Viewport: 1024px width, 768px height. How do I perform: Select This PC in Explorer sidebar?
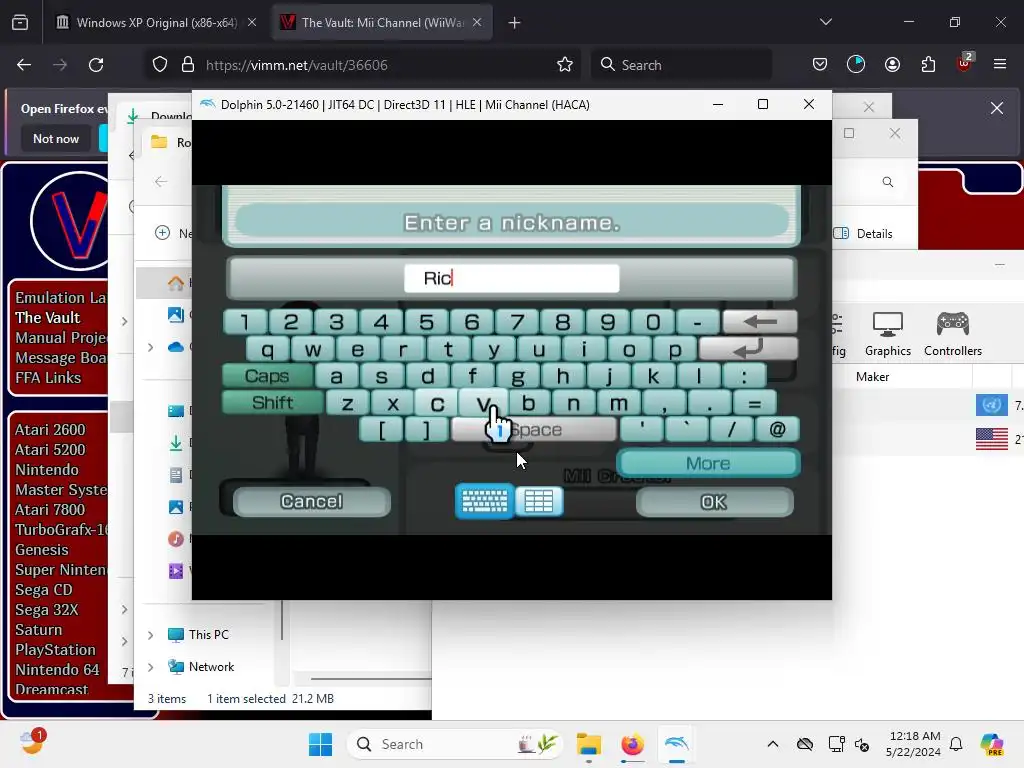click(198, 635)
